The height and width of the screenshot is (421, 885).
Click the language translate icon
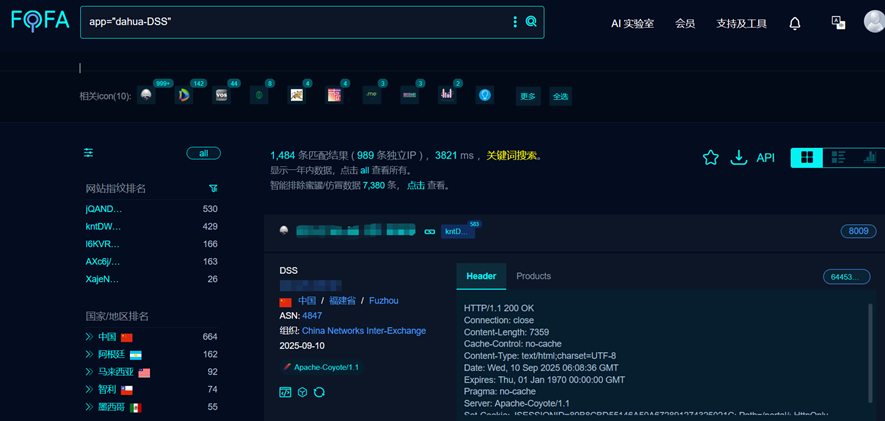pyautogui.click(x=838, y=23)
